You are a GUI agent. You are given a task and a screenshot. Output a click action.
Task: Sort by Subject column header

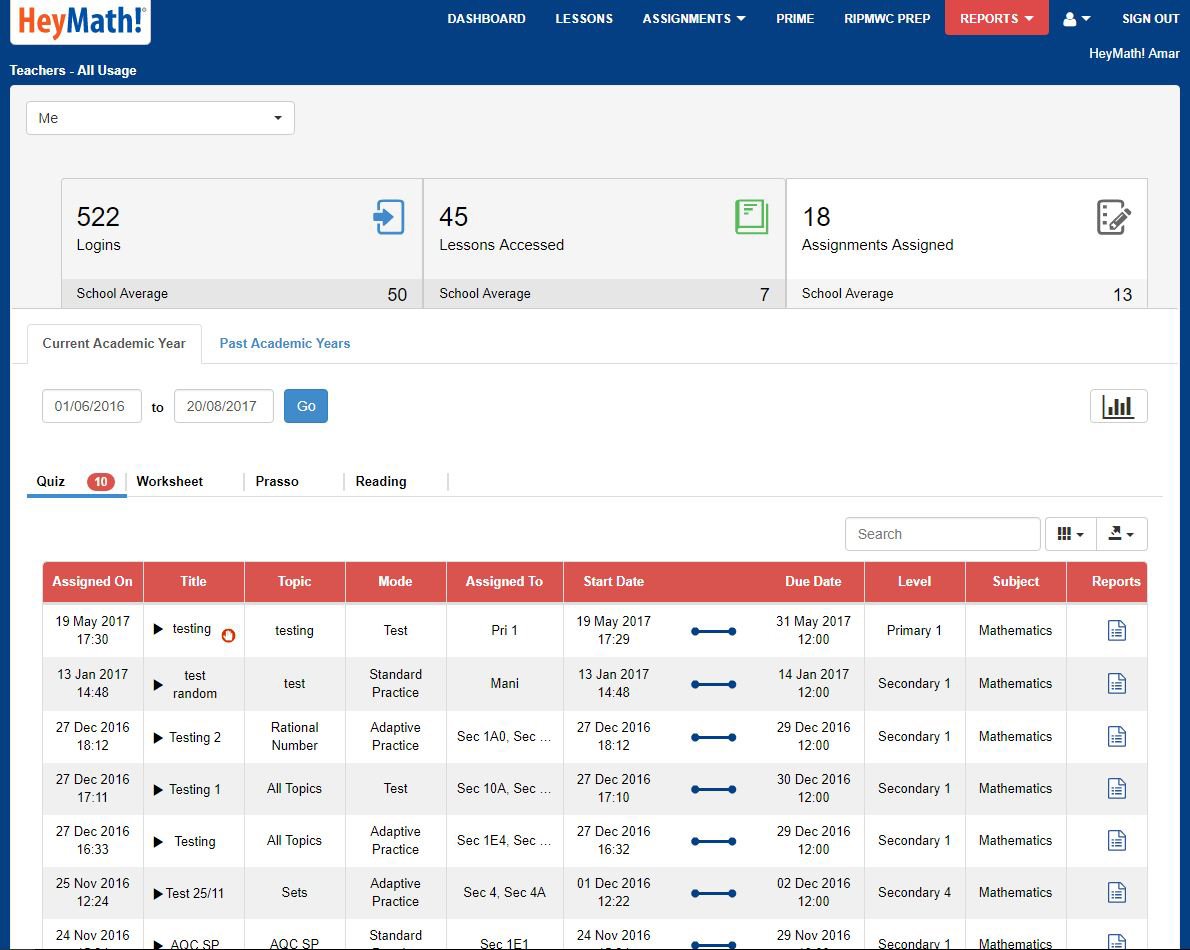pyautogui.click(x=1015, y=582)
